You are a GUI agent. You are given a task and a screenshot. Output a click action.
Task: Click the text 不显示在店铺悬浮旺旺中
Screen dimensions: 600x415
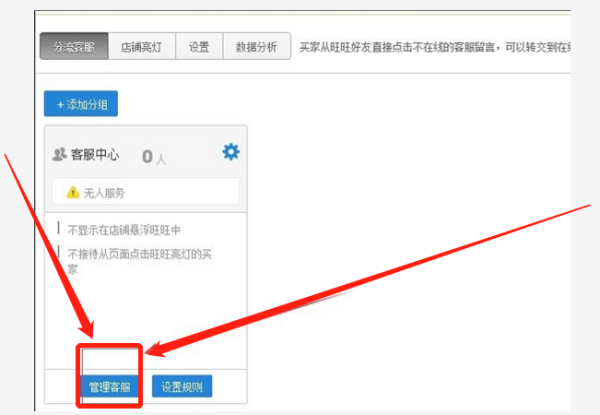tap(124, 230)
